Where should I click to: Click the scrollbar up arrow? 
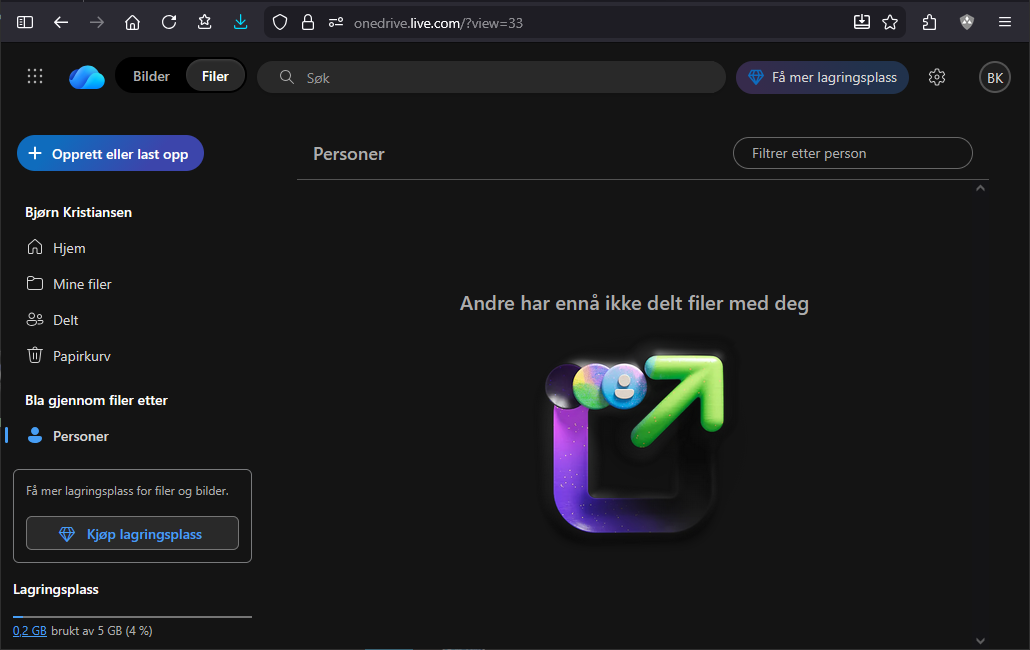point(980,188)
